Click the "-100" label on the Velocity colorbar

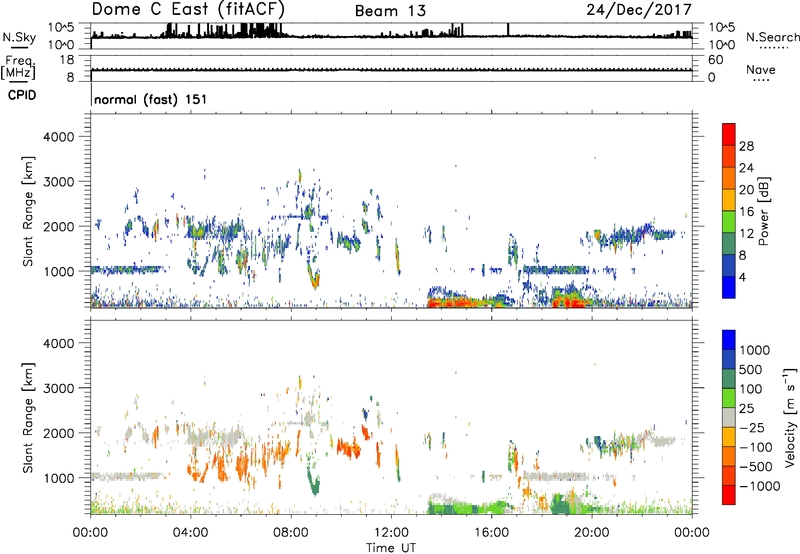[756, 447]
